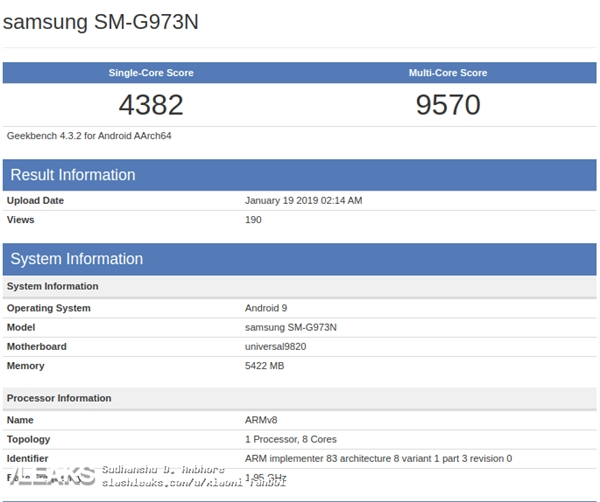Click the Geekbench 4.3.2 for Android AArch64 text

coord(90,135)
